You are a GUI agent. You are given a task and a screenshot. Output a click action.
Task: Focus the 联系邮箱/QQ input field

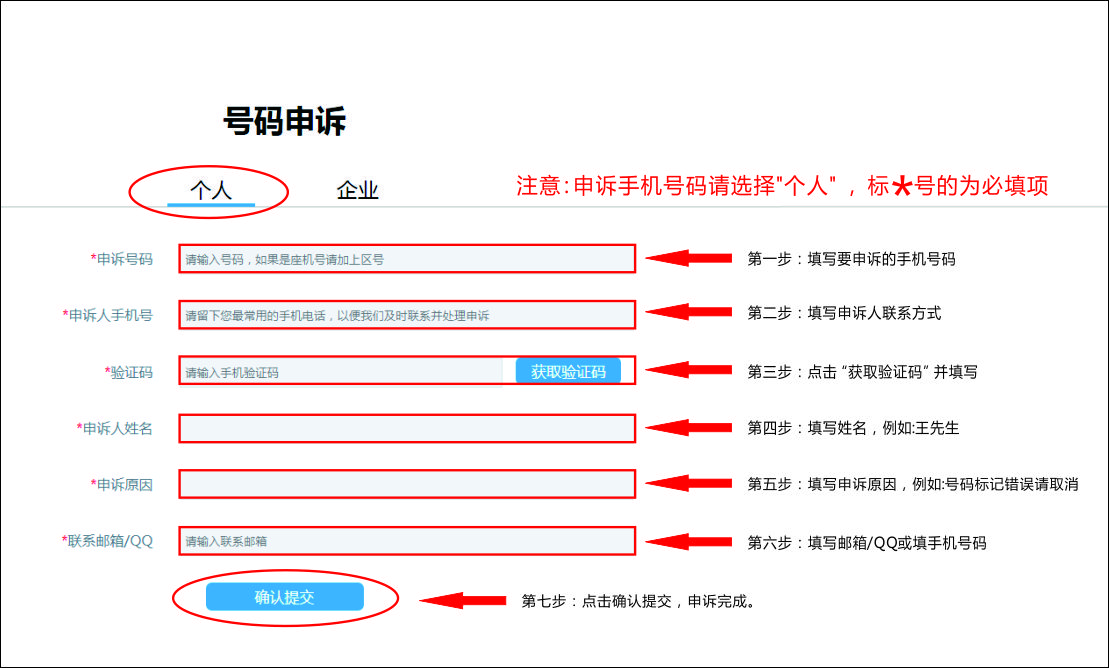click(406, 541)
